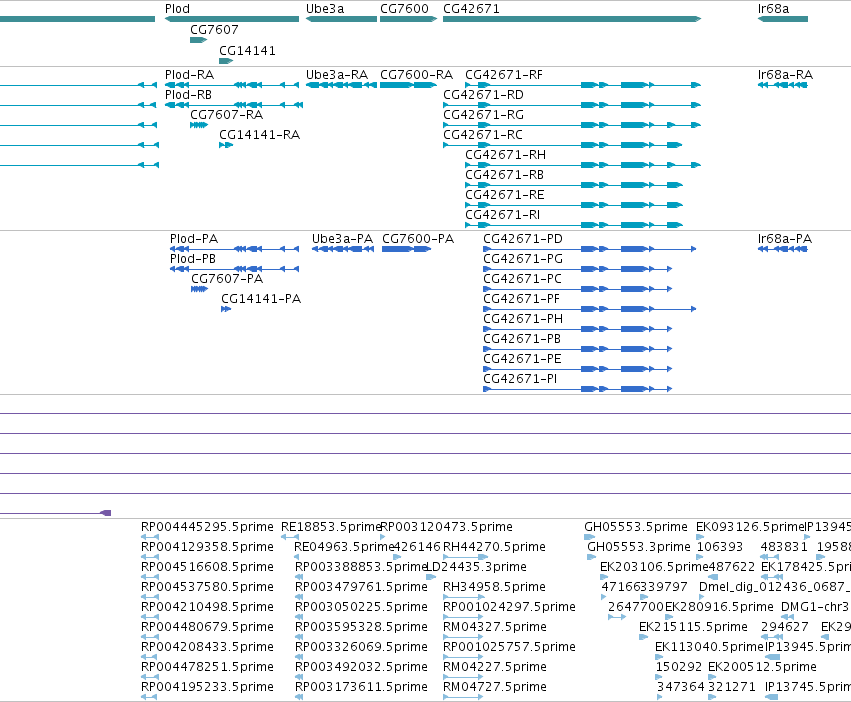Select the 'DMG1-chr3' feature label
The width and height of the screenshot is (851, 702).
click(815, 607)
